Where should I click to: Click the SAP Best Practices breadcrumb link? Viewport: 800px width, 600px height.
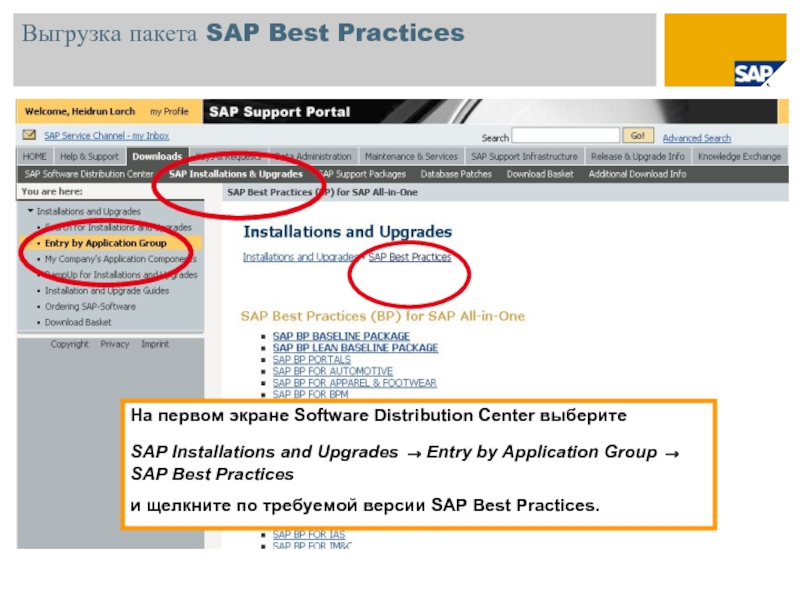[410, 257]
